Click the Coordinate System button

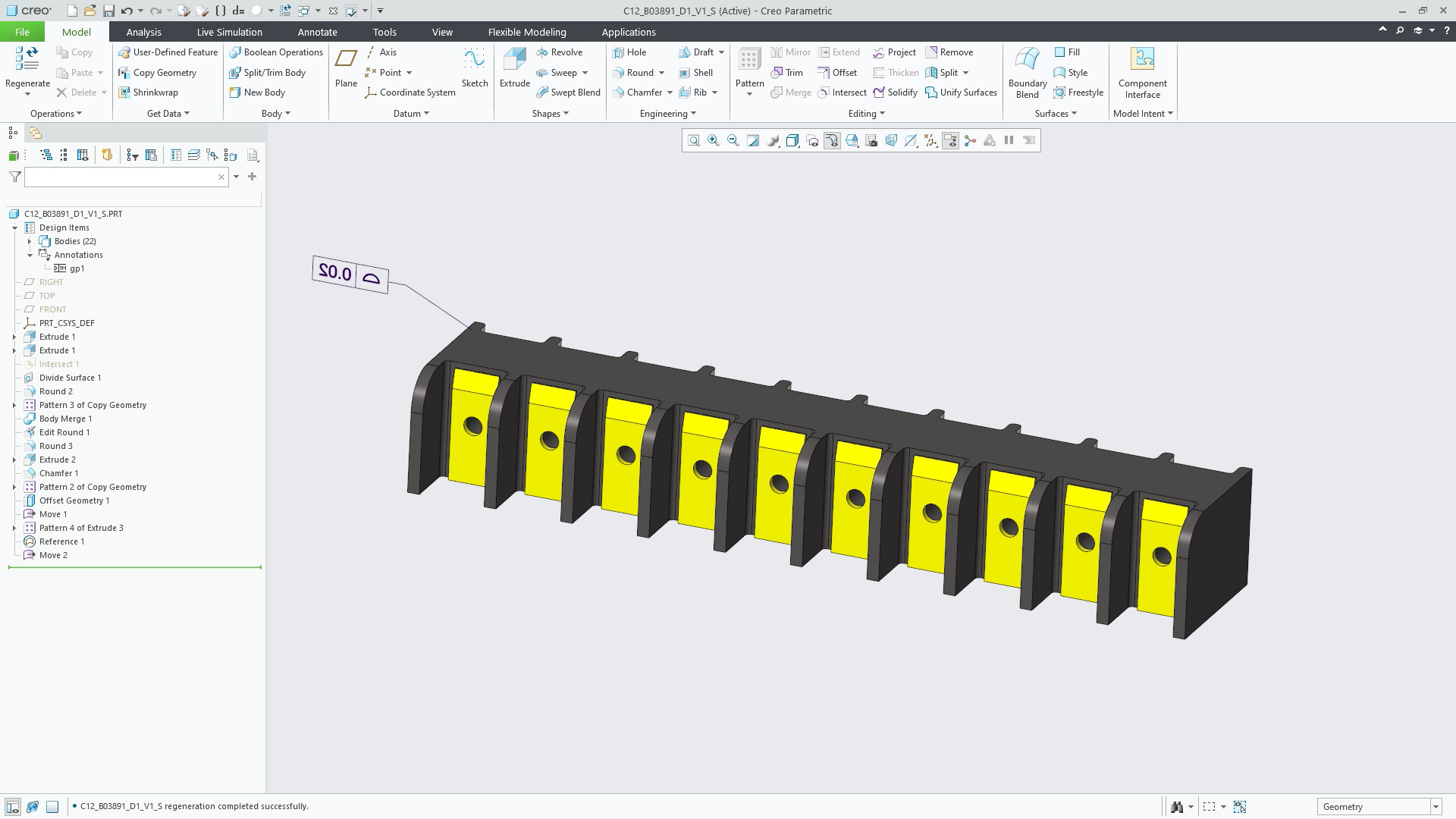[410, 93]
